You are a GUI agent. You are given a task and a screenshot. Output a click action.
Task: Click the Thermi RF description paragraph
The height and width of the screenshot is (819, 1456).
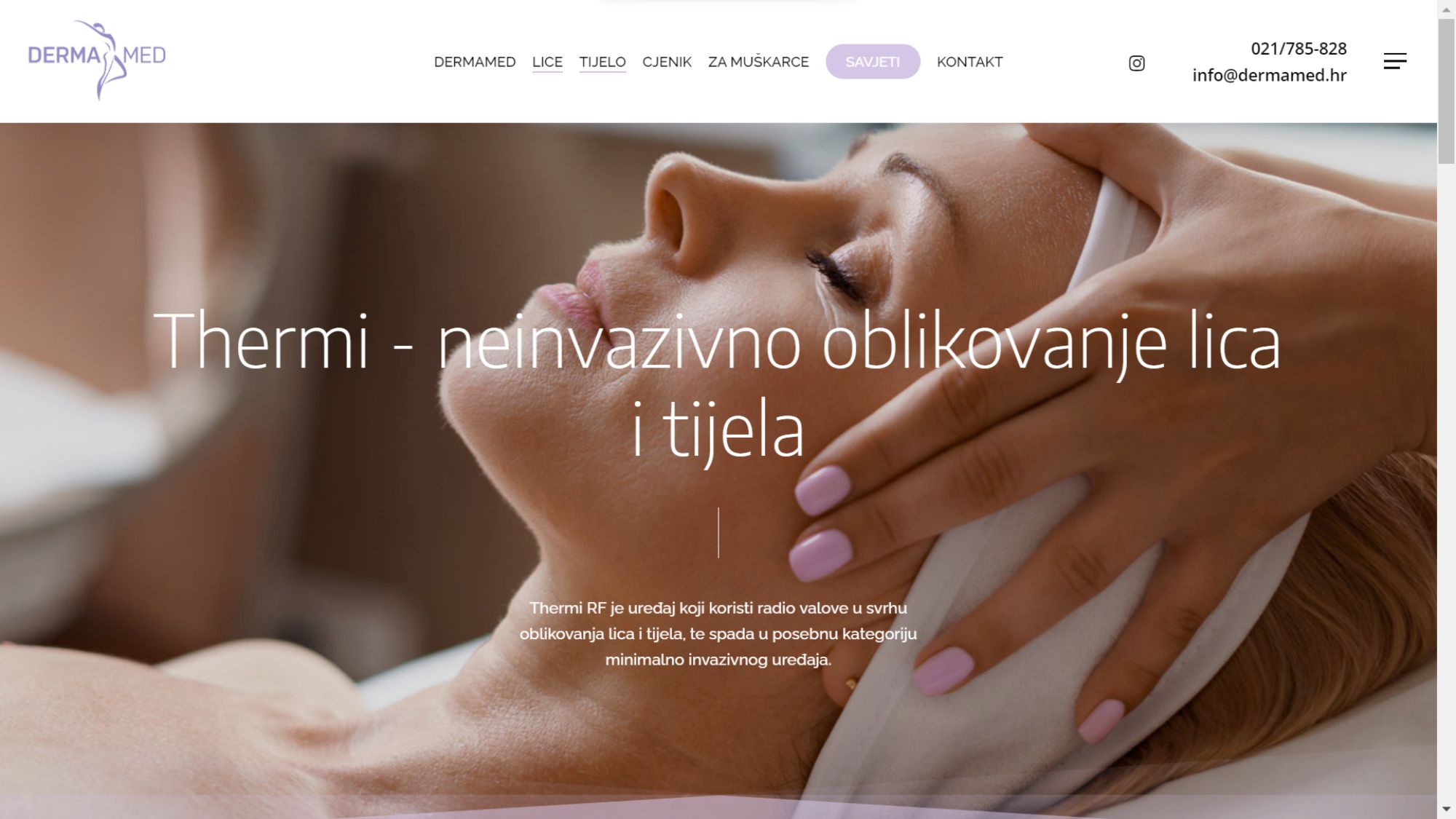click(718, 633)
